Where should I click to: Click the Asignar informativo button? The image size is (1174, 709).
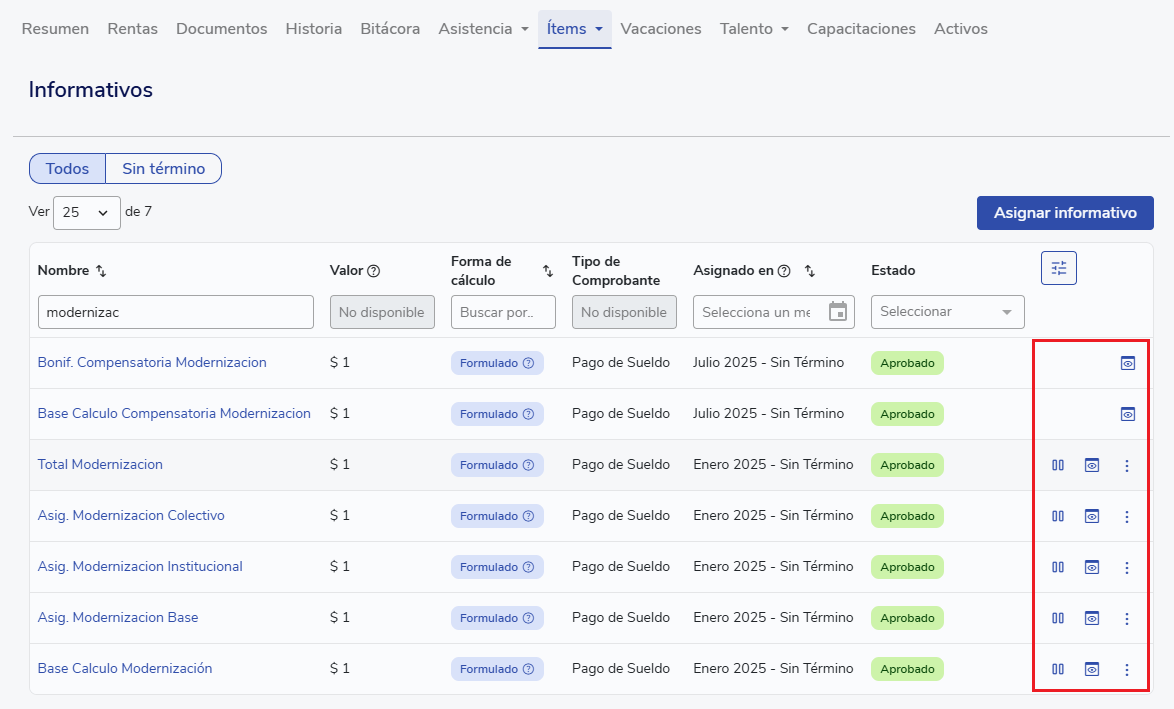tap(1064, 213)
